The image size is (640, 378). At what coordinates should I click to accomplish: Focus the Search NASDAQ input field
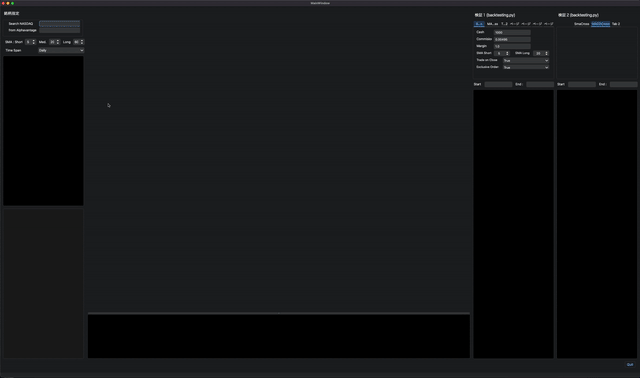[x=60, y=24]
